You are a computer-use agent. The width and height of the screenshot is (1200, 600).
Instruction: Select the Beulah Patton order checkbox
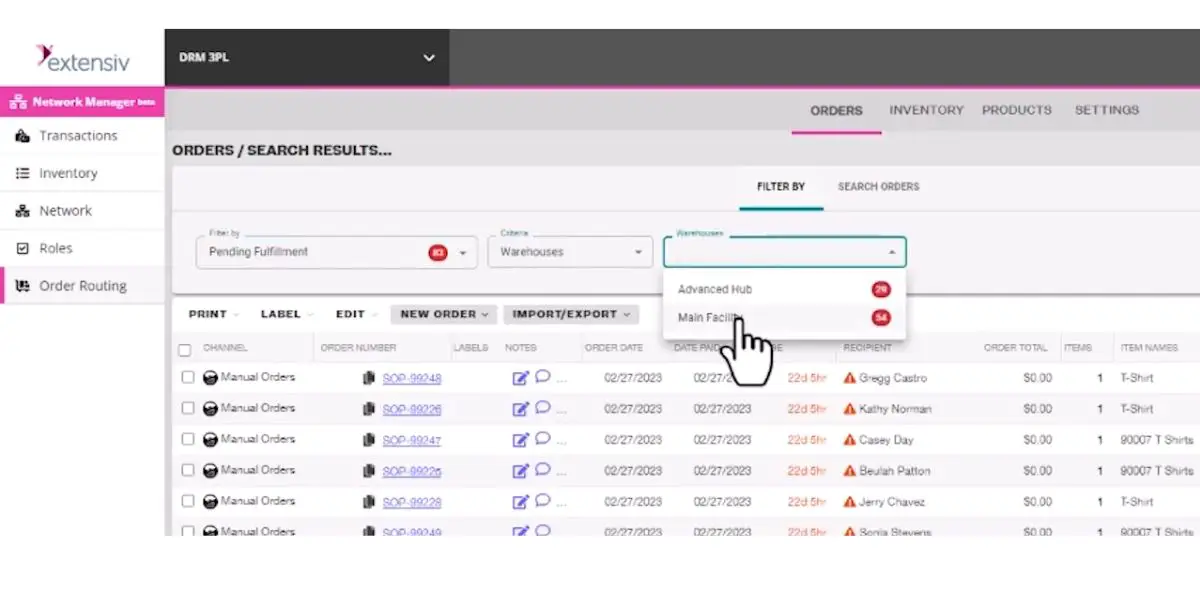(x=188, y=470)
